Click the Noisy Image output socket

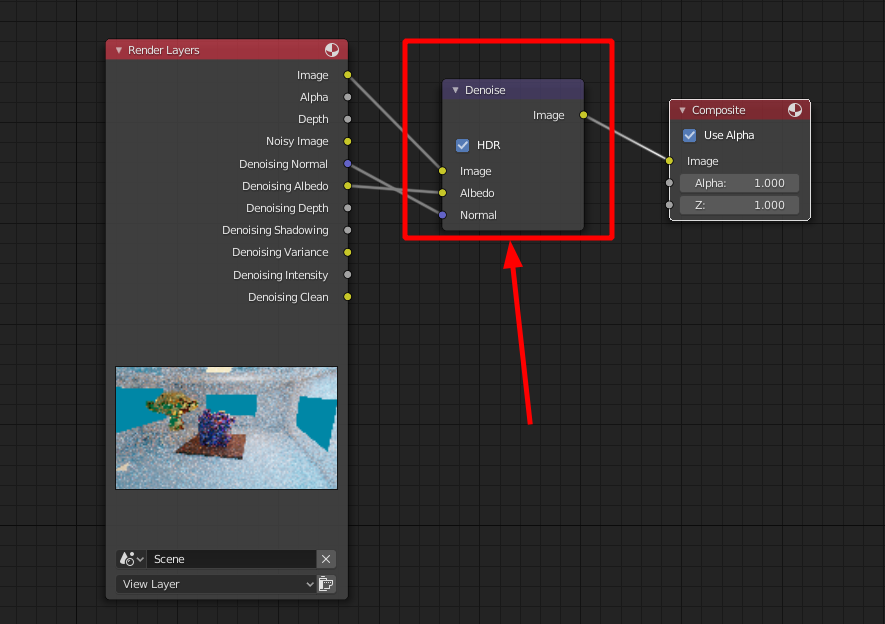coord(348,141)
